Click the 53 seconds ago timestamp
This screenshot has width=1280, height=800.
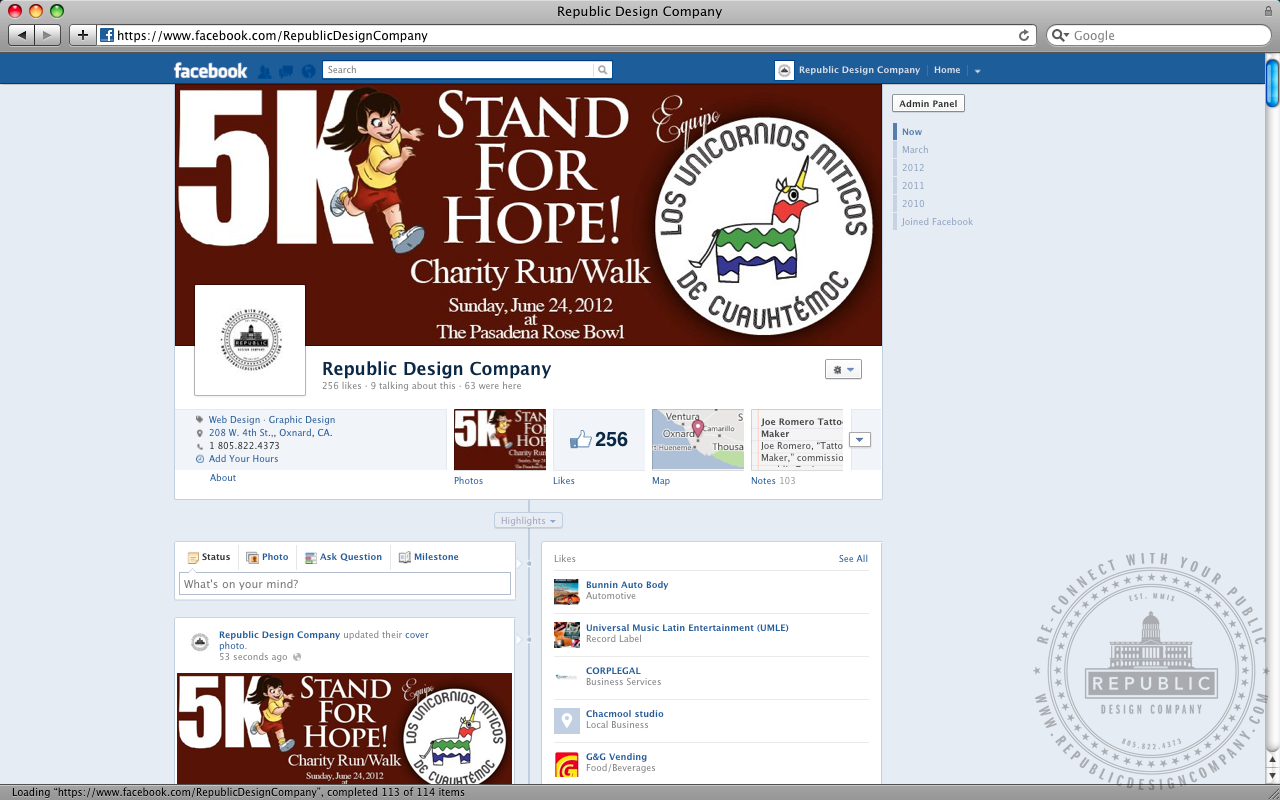(x=253, y=657)
